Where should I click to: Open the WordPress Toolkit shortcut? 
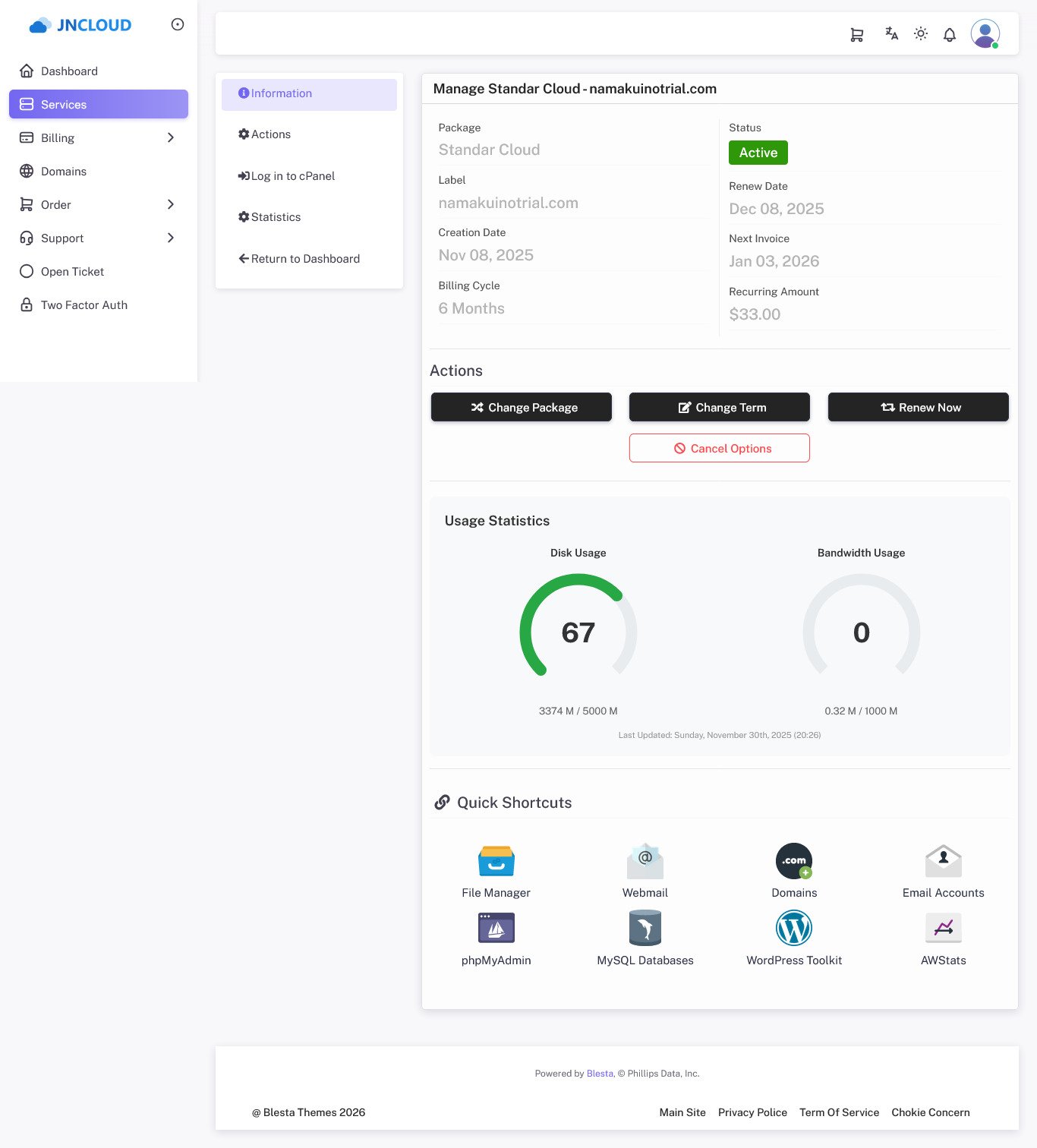coord(793,929)
